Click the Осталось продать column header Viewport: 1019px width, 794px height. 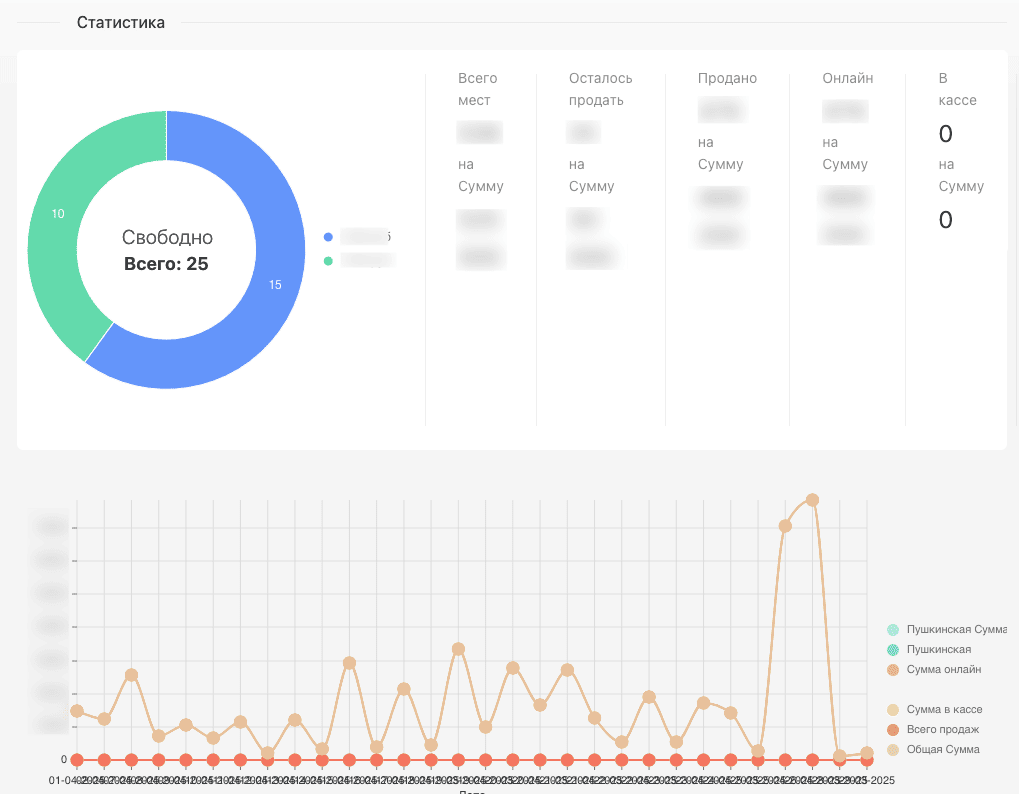coord(600,89)
